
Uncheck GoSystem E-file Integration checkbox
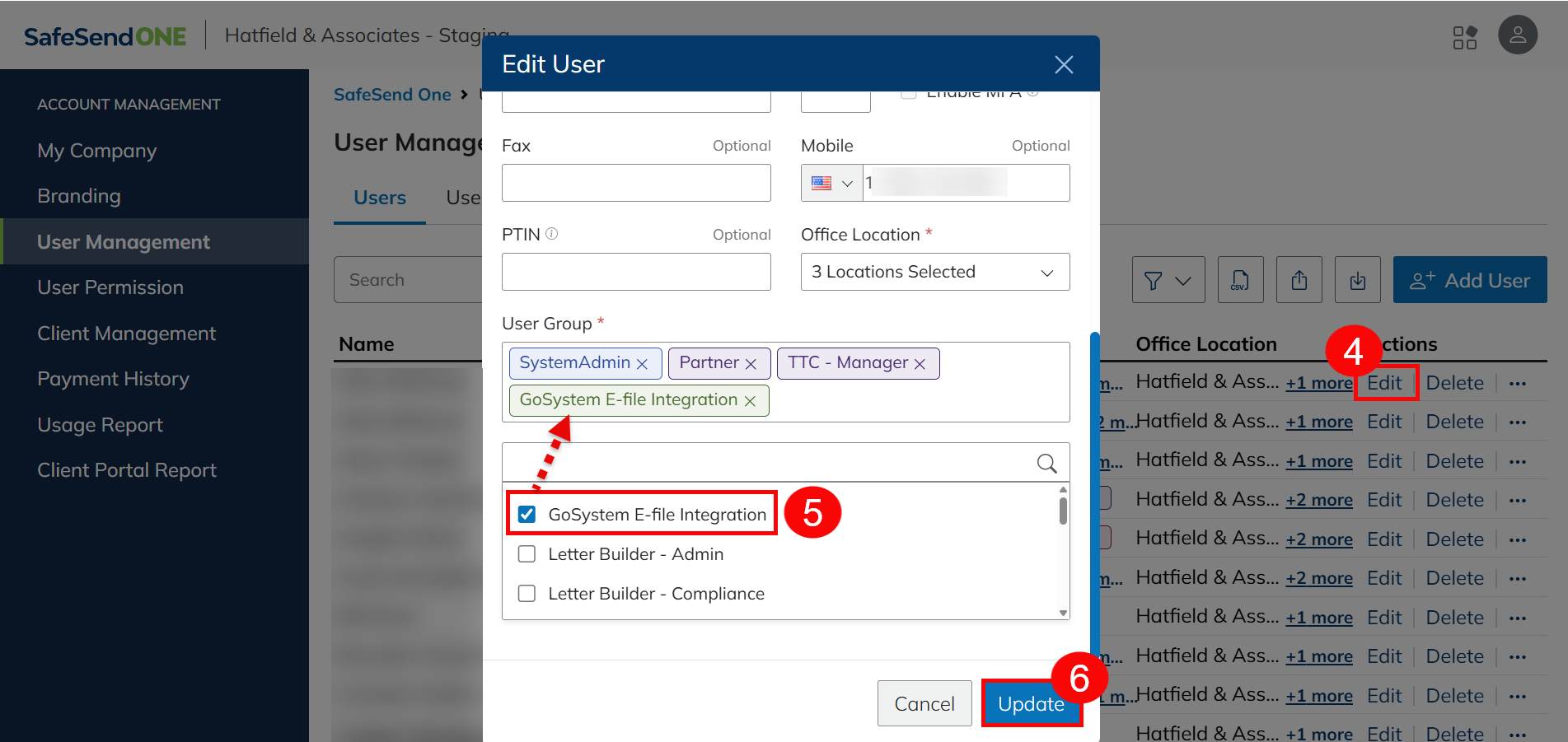tap(527, 515)
